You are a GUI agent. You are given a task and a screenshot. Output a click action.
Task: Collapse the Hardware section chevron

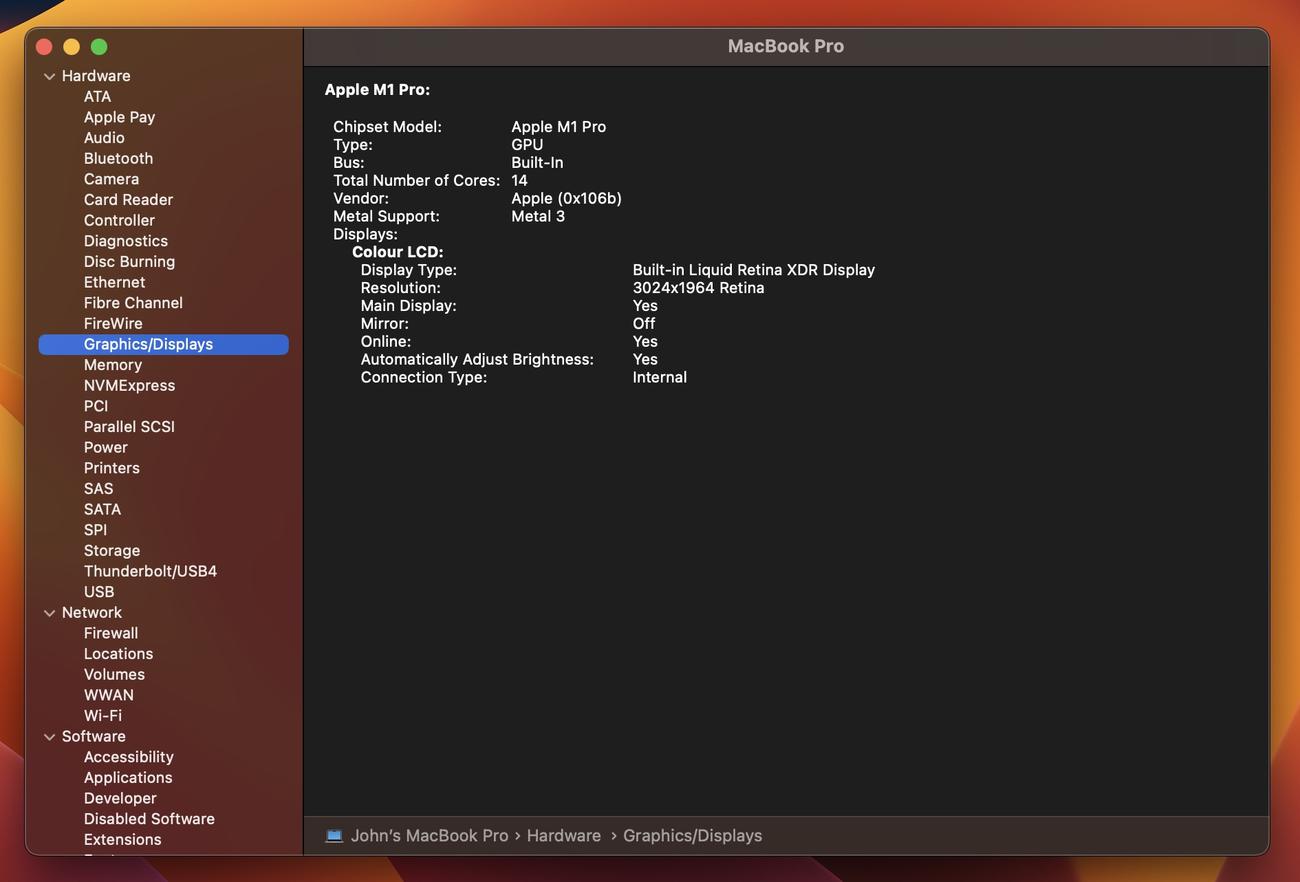49,76
